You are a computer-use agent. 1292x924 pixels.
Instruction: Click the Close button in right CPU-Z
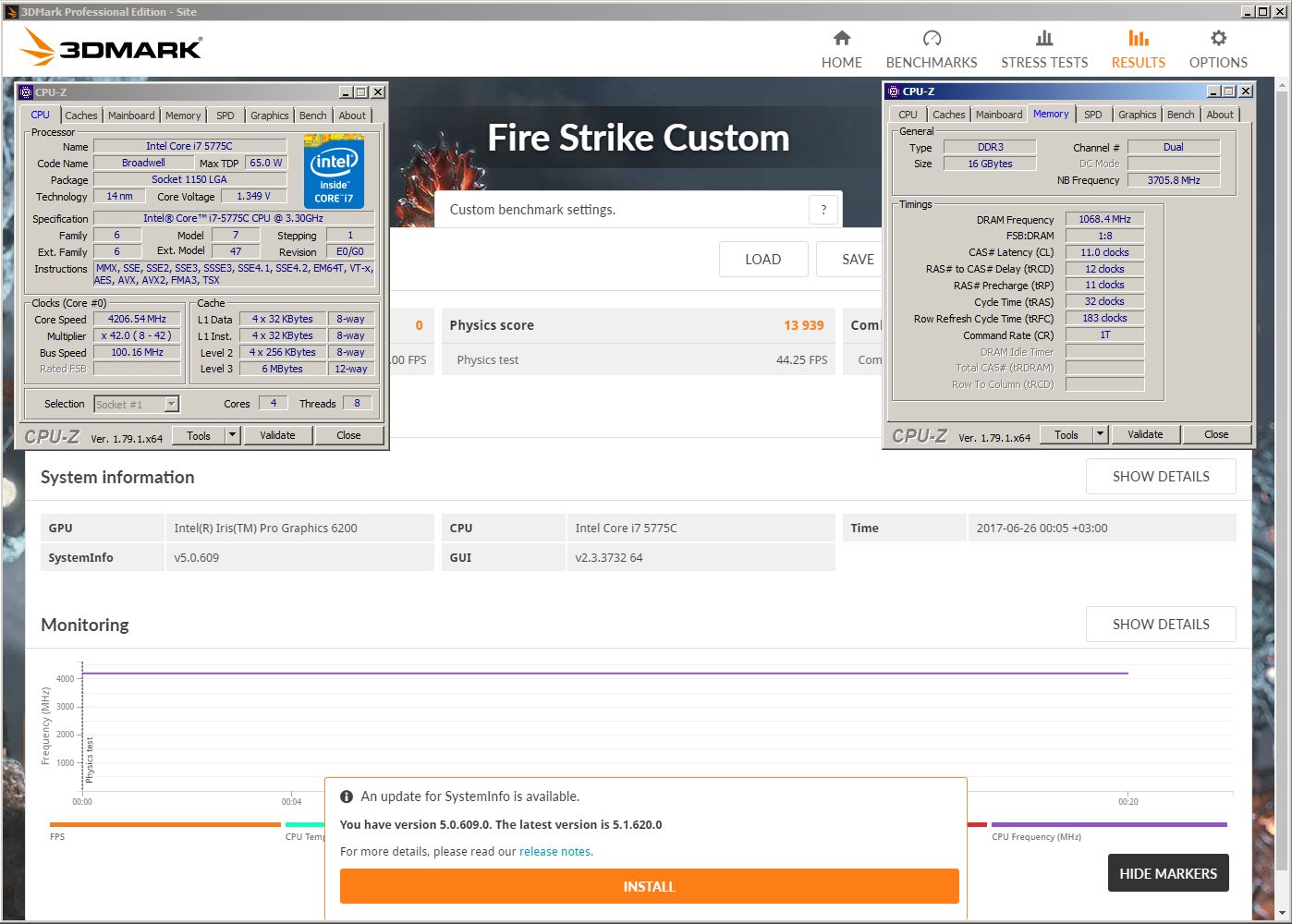(1216, 434)
